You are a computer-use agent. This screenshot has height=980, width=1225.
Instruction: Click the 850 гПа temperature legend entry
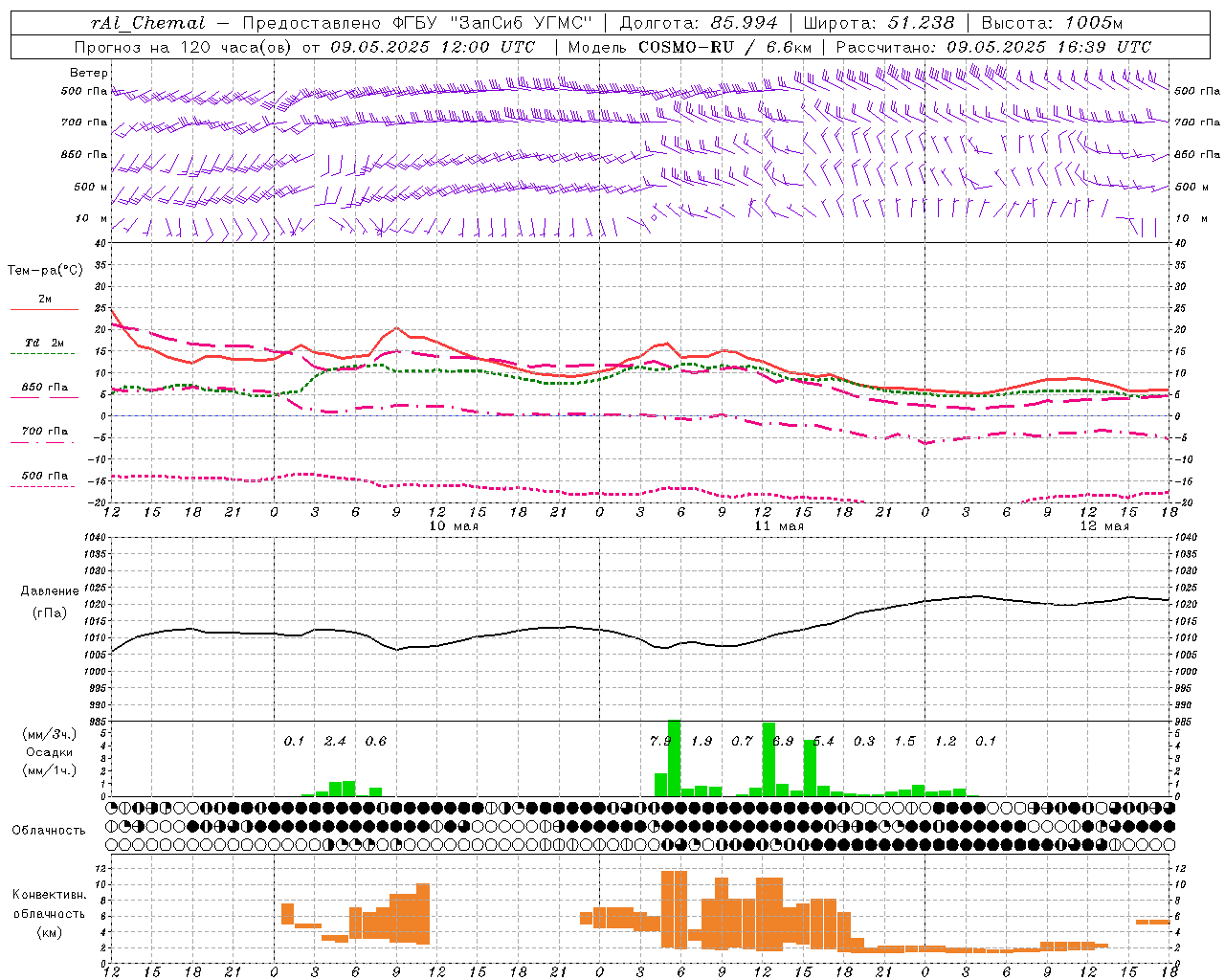click(45, 387)
